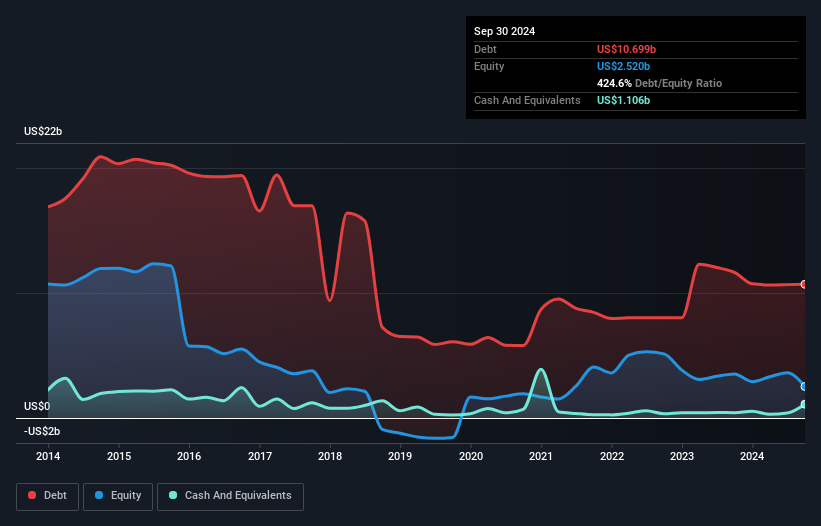Screen dimensions: 821x526
Task: Toggle the Debt legend series
Action: 48,496
